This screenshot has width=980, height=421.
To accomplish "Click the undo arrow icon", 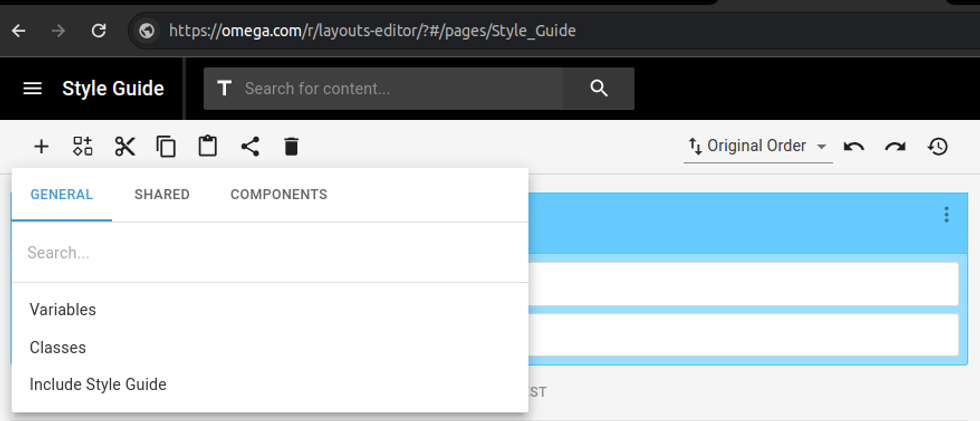I will 854,147.
